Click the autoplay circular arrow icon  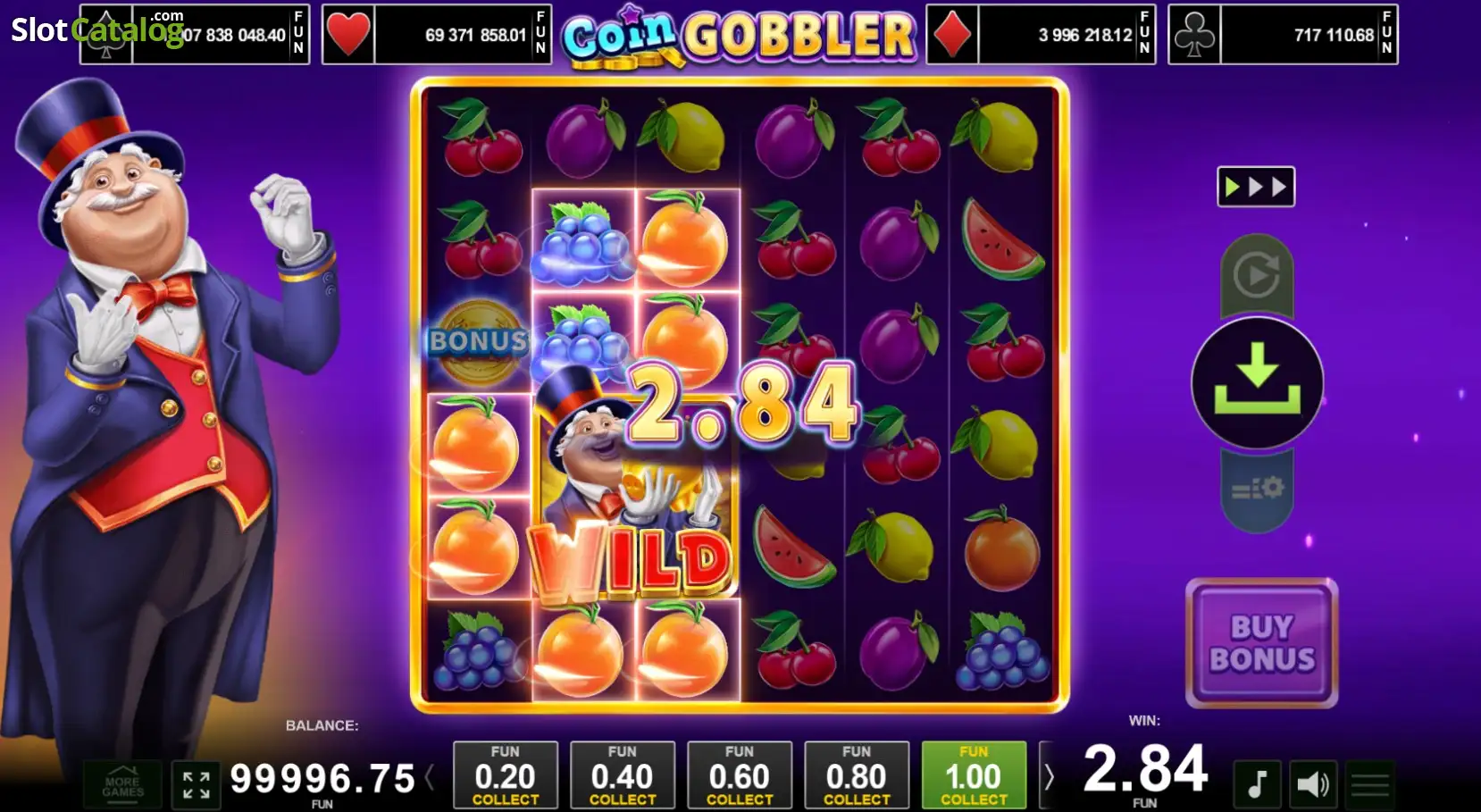1257,275
